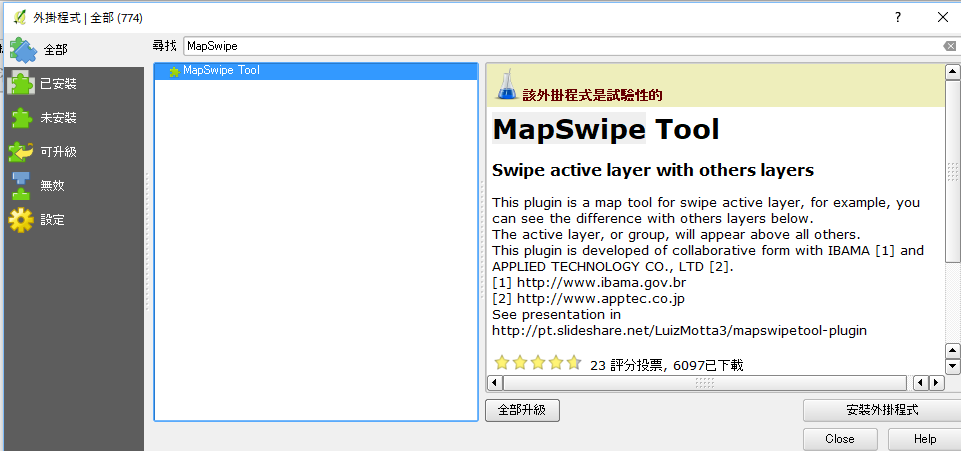Switch to 未安裝 tab label
This screenshot has width=961, height=451.
[x=58, y=118]
